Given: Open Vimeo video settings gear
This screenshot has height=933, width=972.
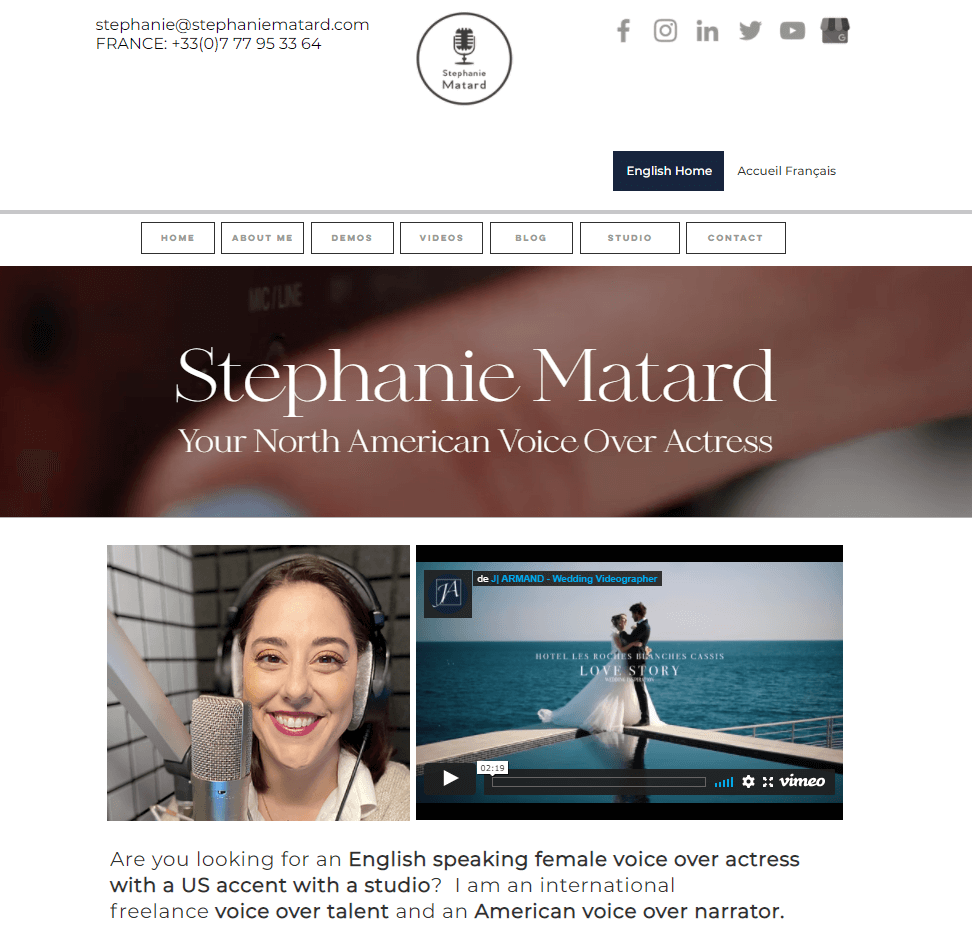Looking at the screenshot, I should tap(748, 782).
